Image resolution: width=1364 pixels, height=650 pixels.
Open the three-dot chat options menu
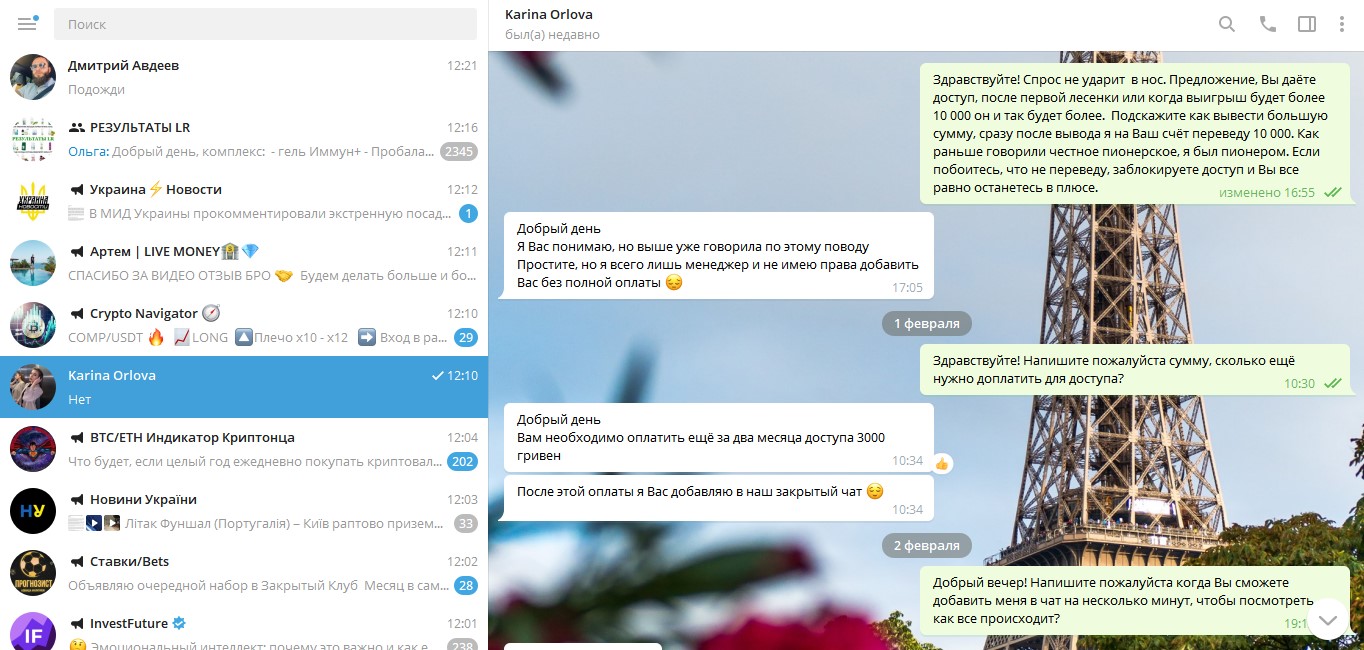(1342, 24)
